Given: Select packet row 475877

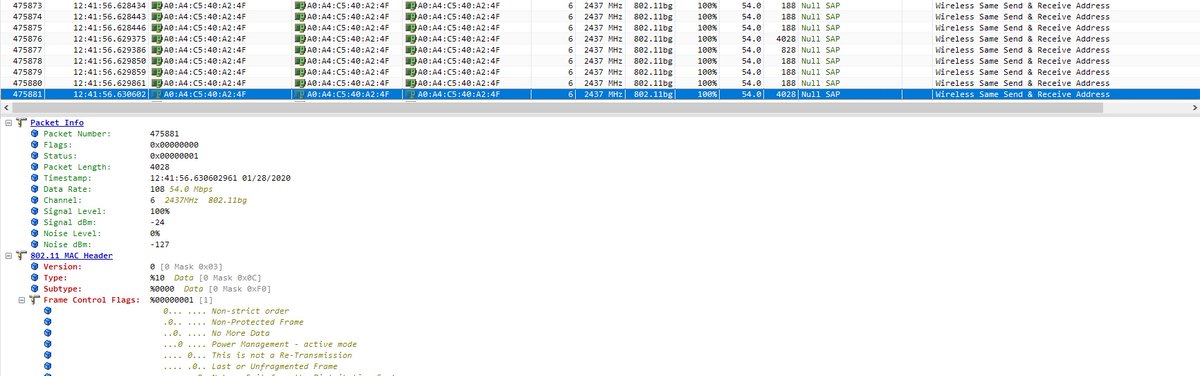Looking at the screenshot, I should (x=600, y=49).
